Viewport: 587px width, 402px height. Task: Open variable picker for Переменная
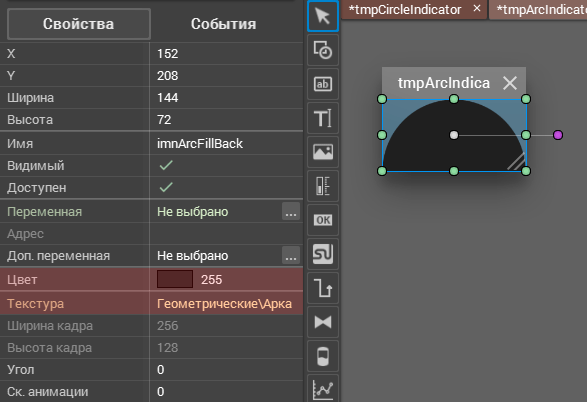pyautogui.click(x=291, y=211)
